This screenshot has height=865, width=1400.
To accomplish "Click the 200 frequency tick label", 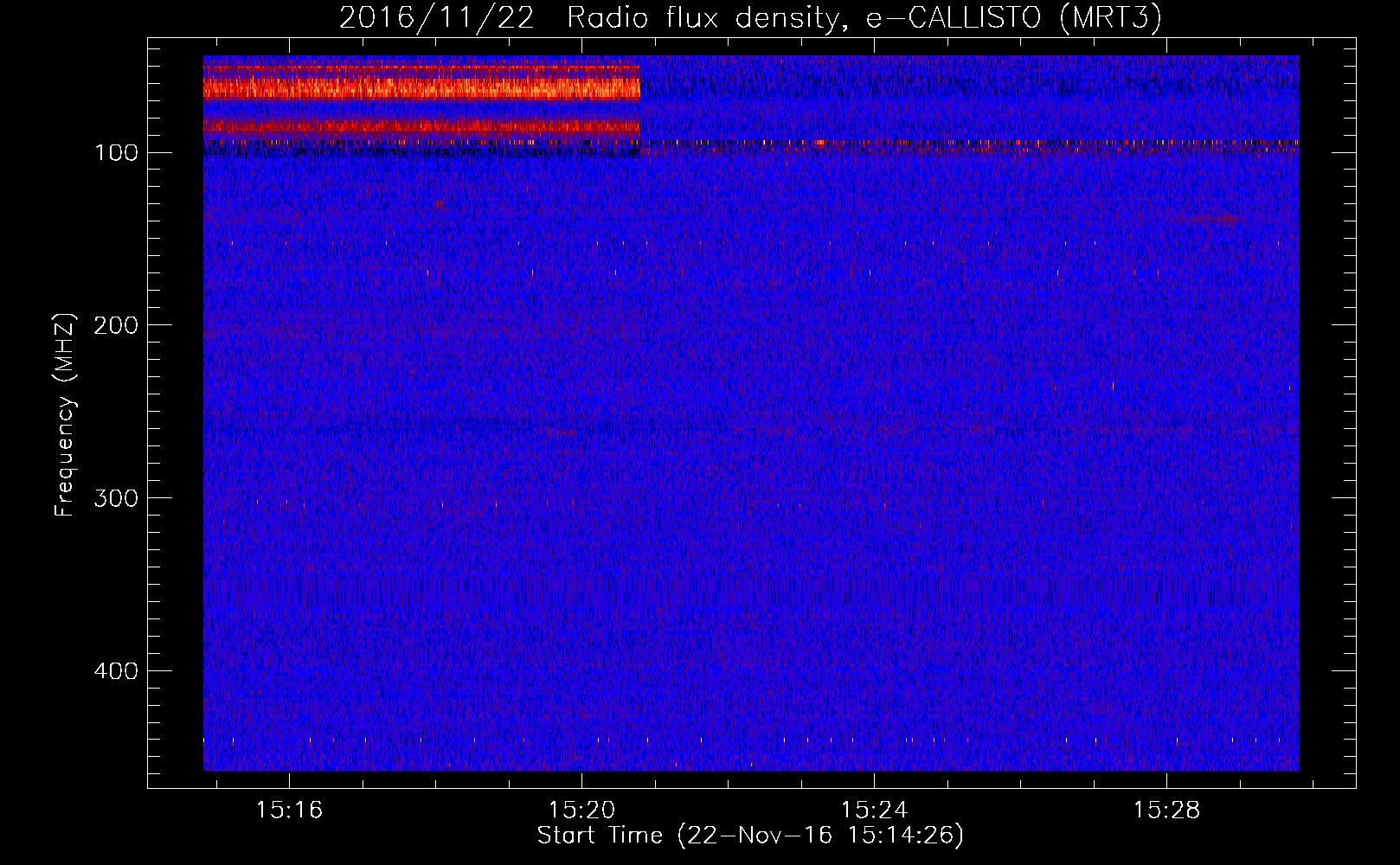I will pyautogui.click(x=116, y=325).
